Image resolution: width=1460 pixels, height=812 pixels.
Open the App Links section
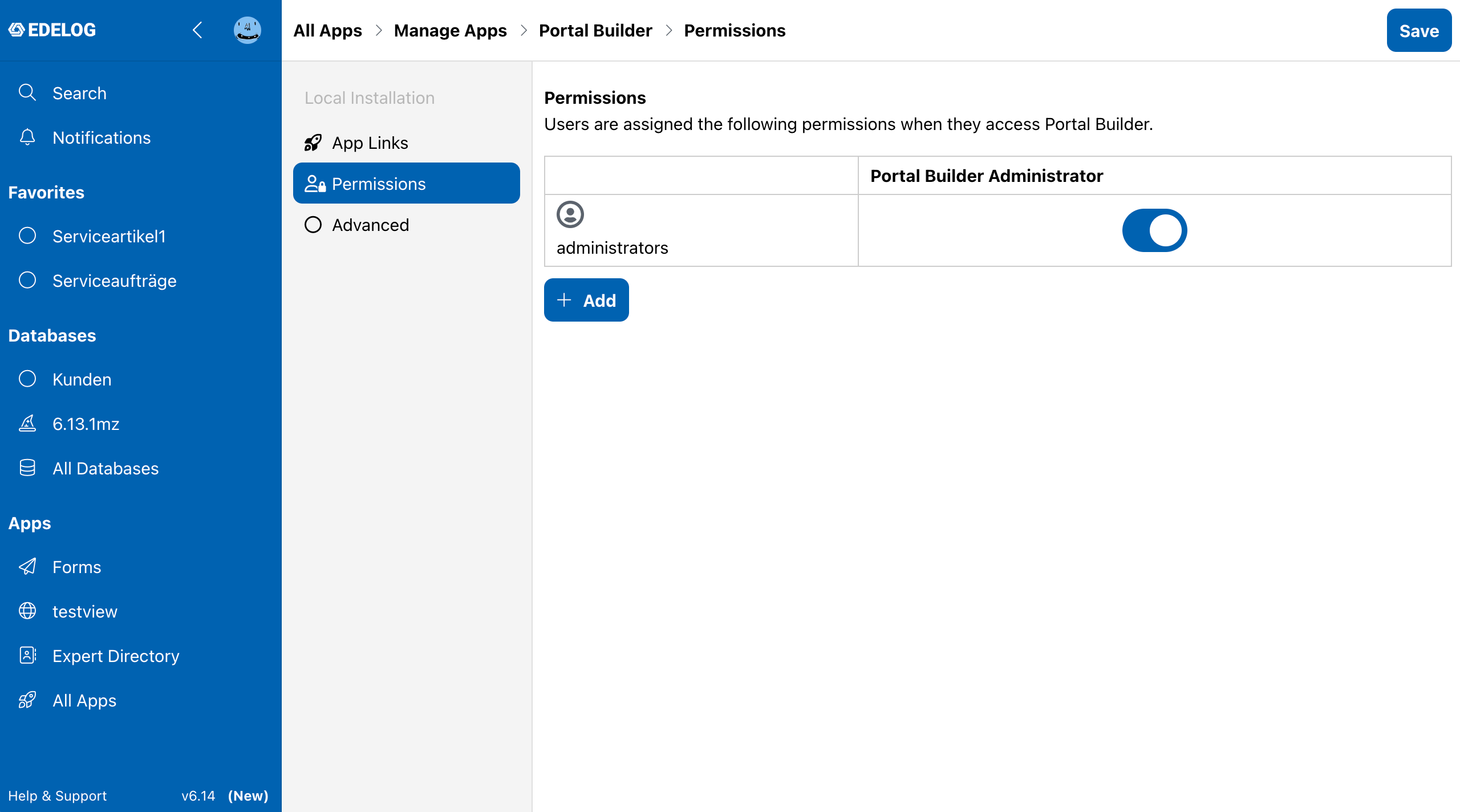click(407, 143)
